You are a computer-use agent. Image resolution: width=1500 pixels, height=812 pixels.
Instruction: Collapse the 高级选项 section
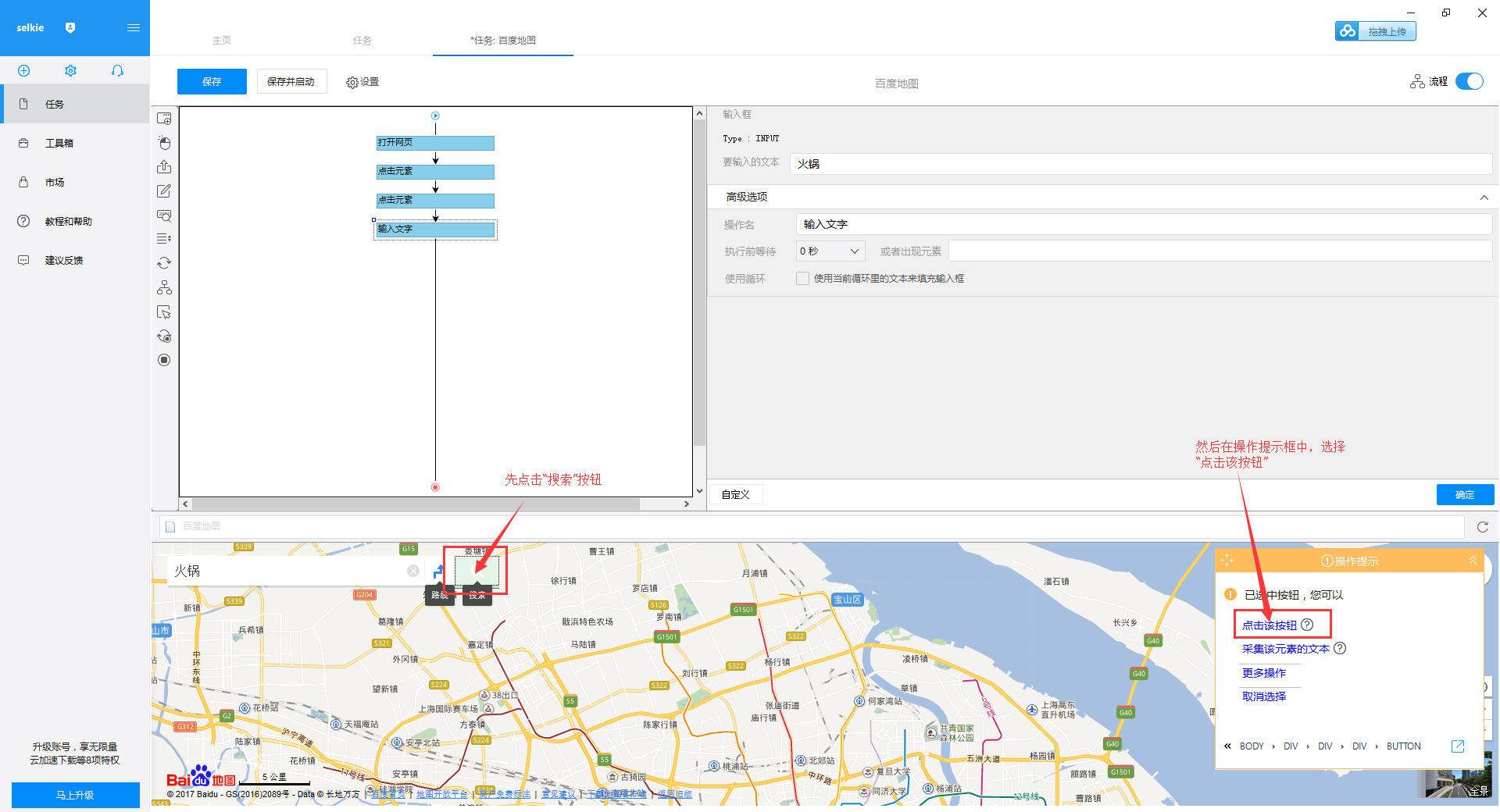(x=1484, y=198)
